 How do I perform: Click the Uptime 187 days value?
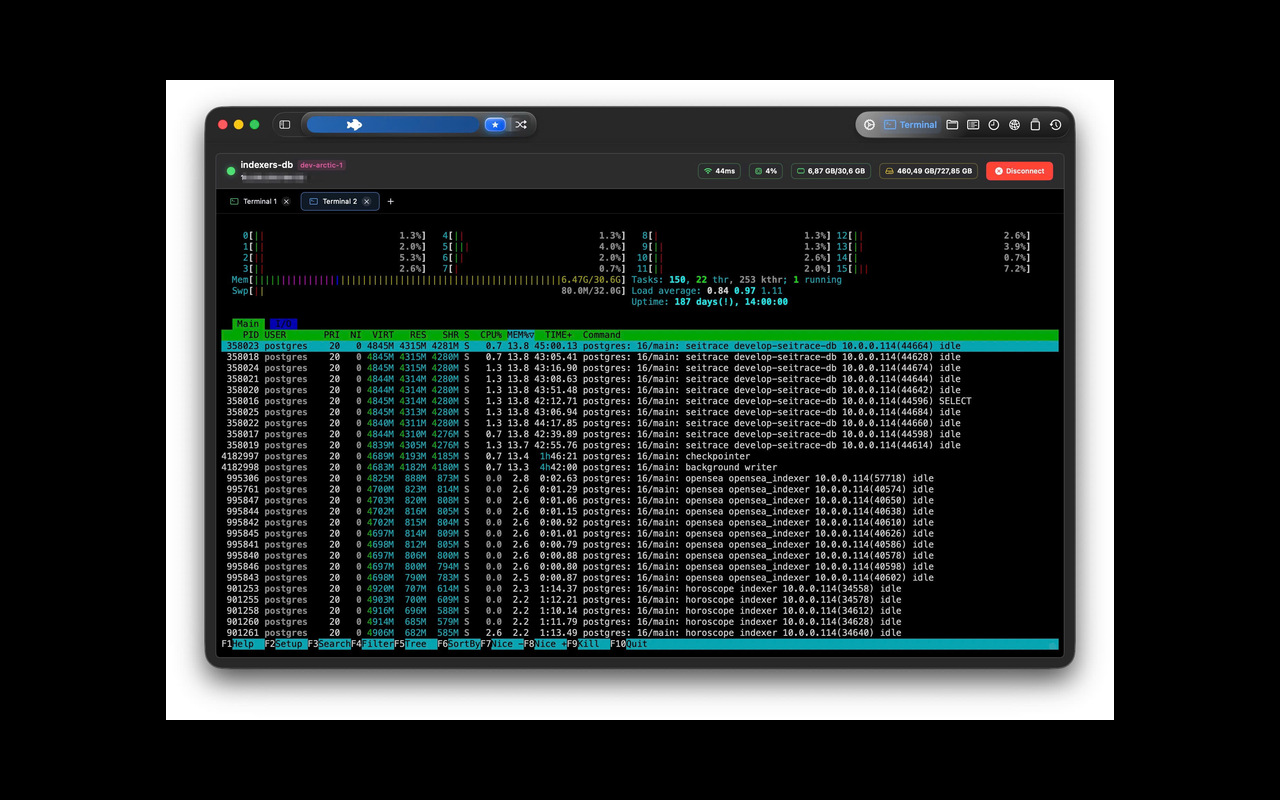(710, 302)
